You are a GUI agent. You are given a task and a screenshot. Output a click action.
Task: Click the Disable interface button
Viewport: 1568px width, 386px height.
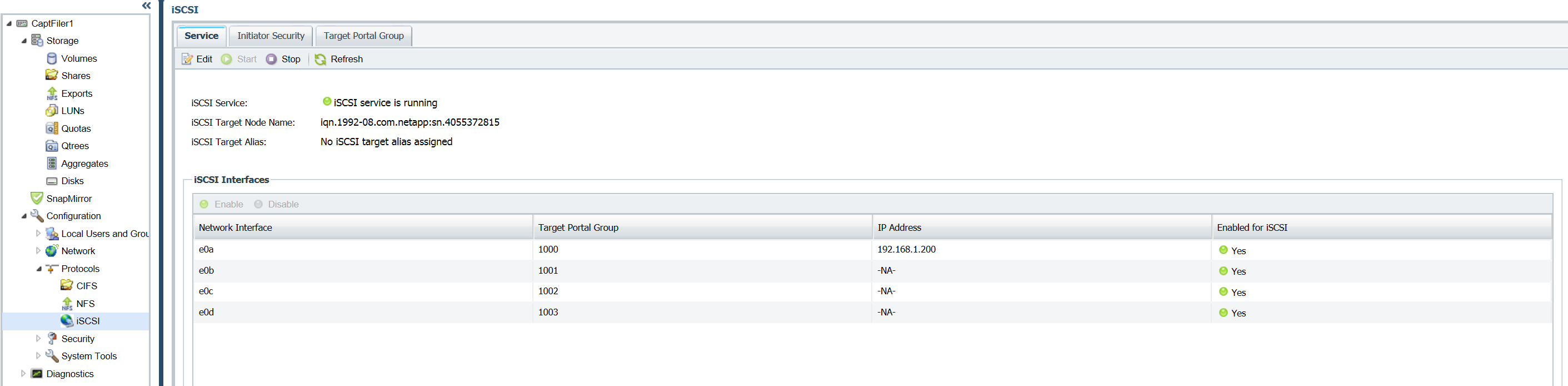(276, 204)
